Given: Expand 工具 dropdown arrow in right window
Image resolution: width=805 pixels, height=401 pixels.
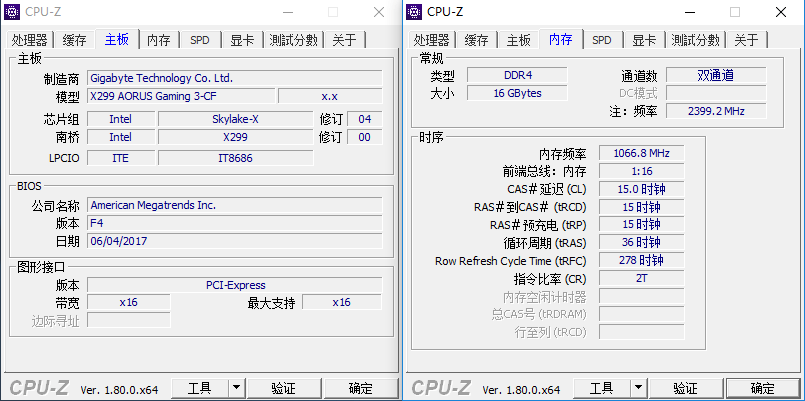Looking at the screenshot, I should [638, 388].
